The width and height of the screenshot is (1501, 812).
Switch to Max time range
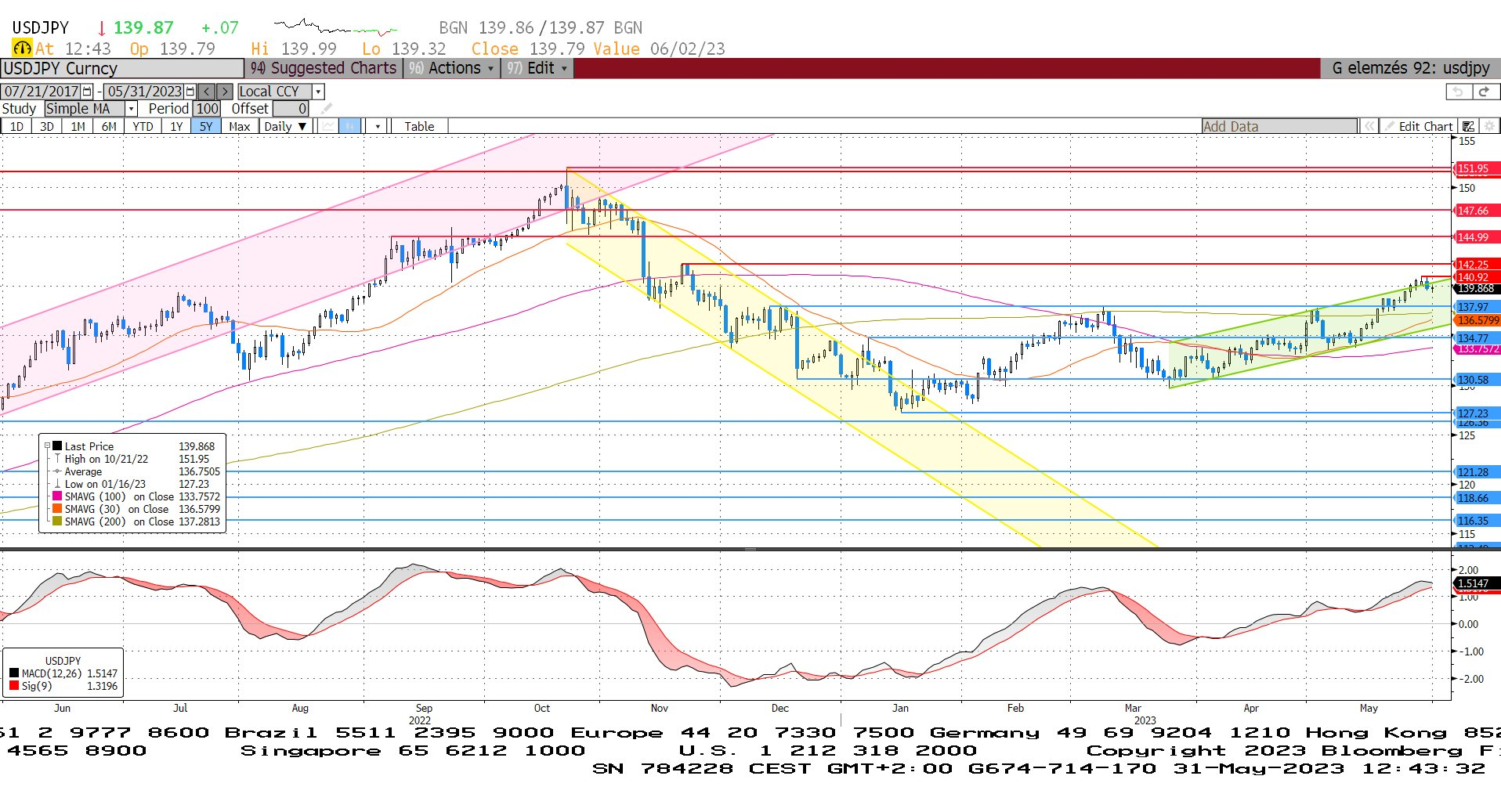tap(240, 126)
